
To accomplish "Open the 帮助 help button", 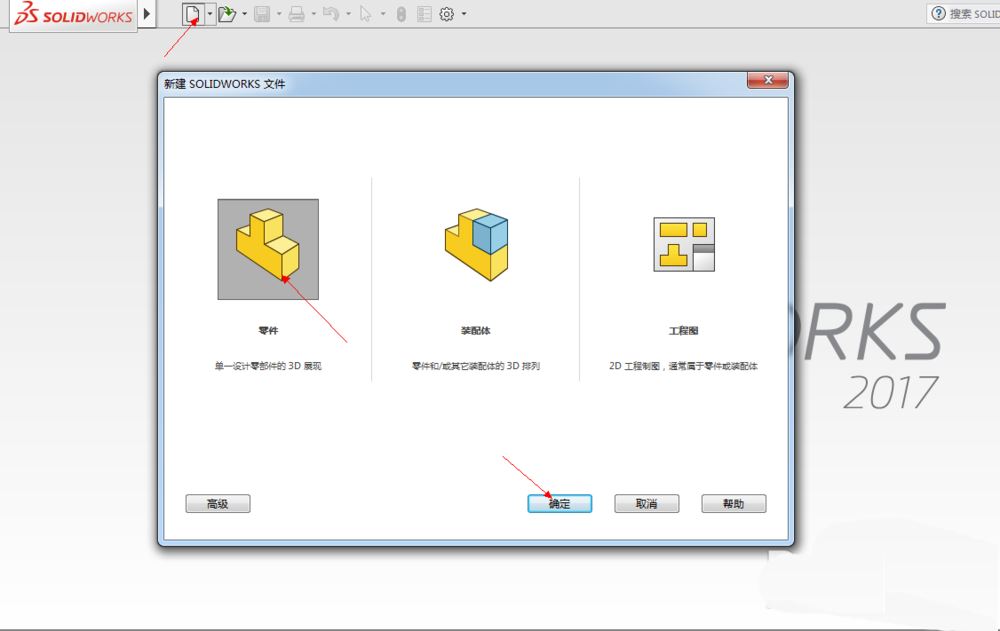I will tap(734, 503).
